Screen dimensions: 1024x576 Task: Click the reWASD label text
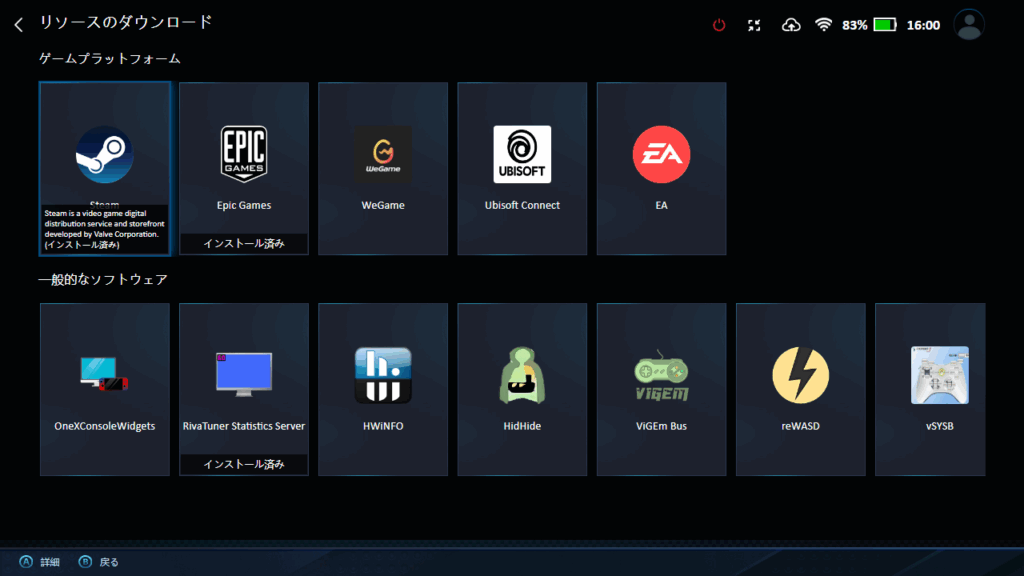pyautogui.click(x=800, y=426)
